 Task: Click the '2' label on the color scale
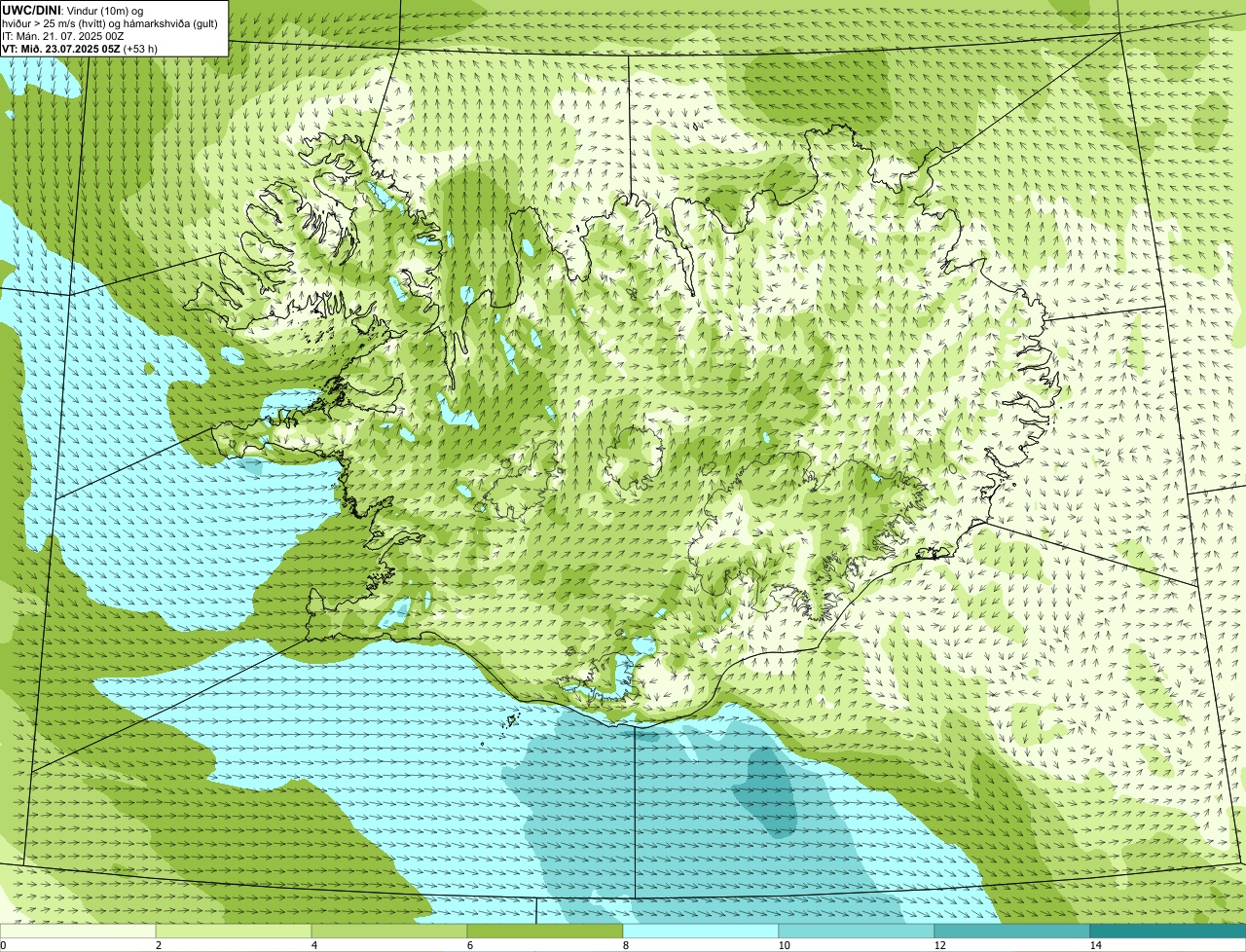pyautogui.click(x=158, y=945)
